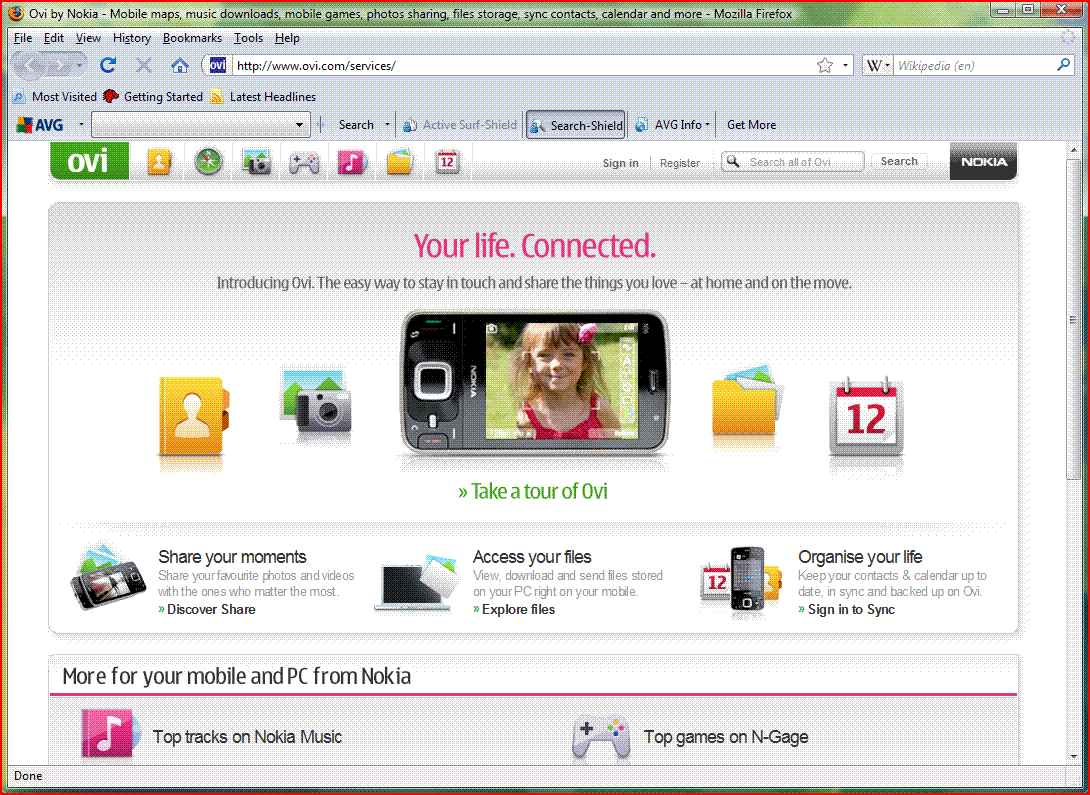The image size is (1090, 795).
Task: Open the Edit menu
Action: pos(54,38)
